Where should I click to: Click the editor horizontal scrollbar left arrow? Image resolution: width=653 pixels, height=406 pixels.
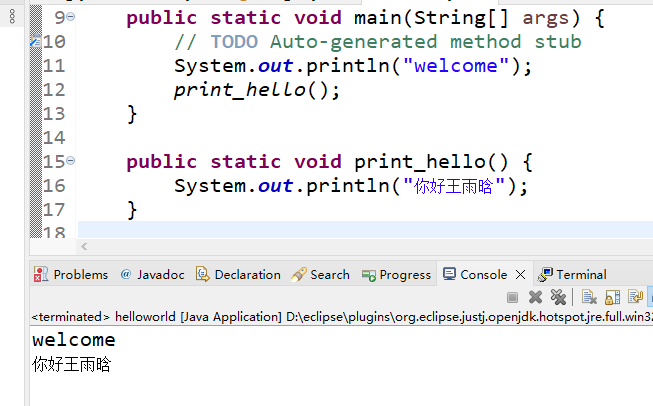pos(84,247)
